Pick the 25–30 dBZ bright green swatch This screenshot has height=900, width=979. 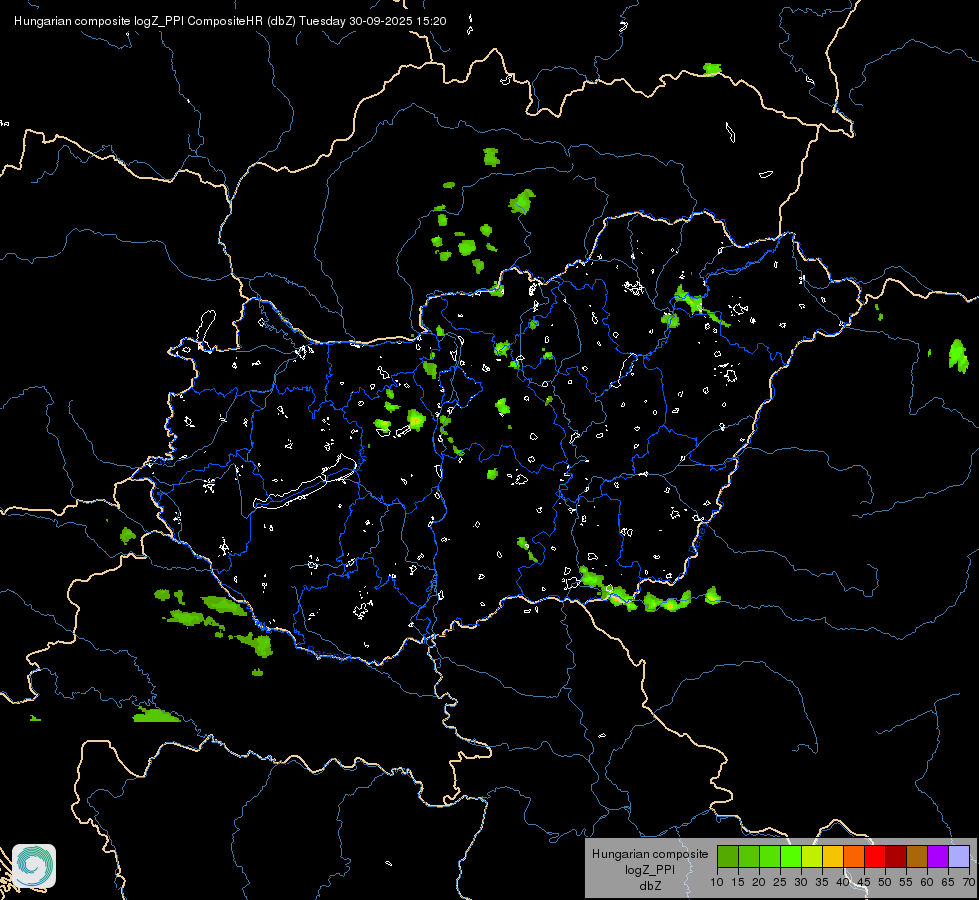coord(790,856)
